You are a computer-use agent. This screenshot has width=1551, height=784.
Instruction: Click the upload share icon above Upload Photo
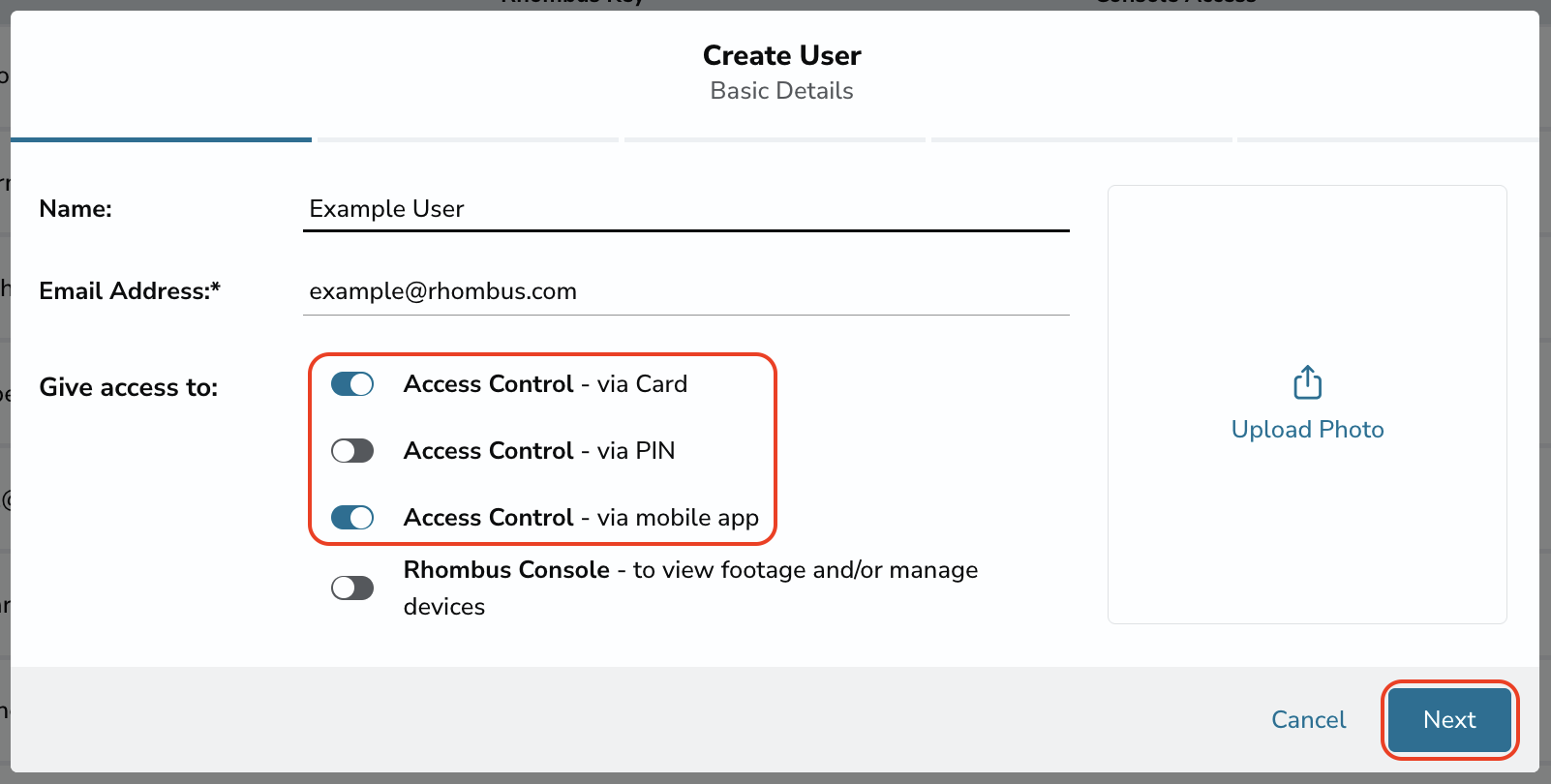tap(1307, 382)
